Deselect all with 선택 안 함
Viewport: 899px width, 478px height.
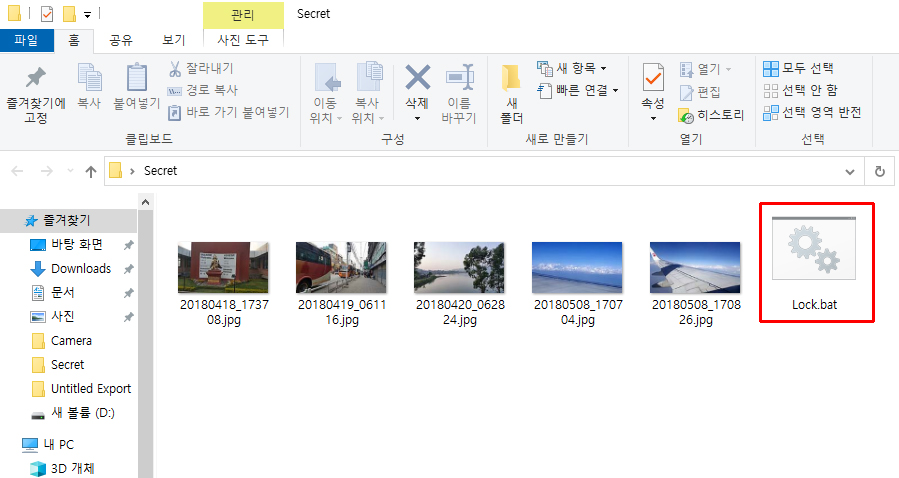tap(800, 90)
